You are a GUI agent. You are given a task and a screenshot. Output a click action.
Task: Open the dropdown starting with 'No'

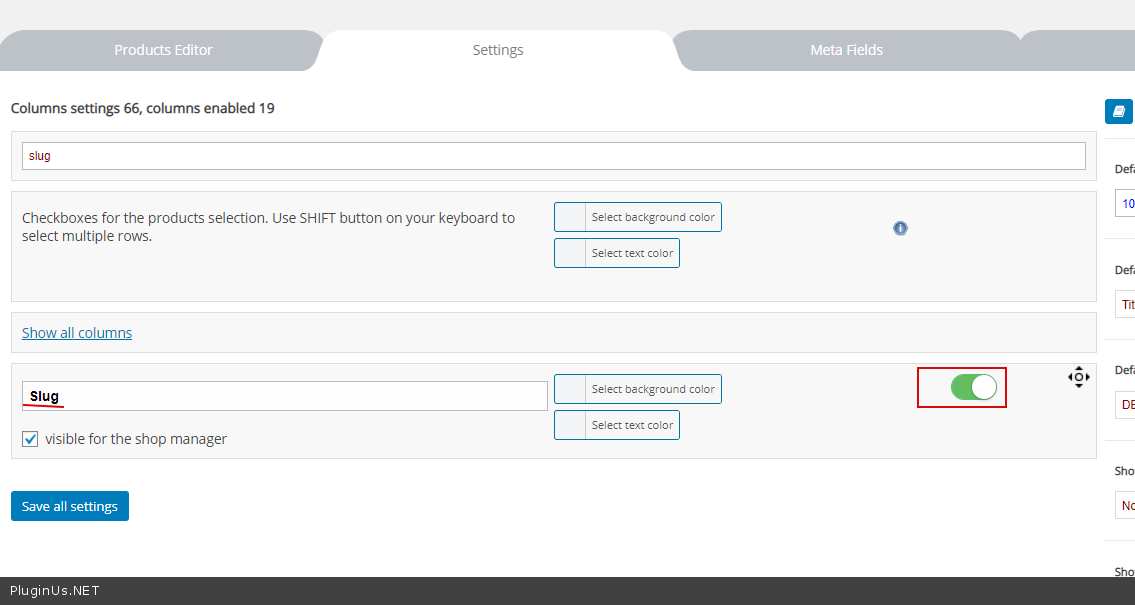pos(1125,505)
